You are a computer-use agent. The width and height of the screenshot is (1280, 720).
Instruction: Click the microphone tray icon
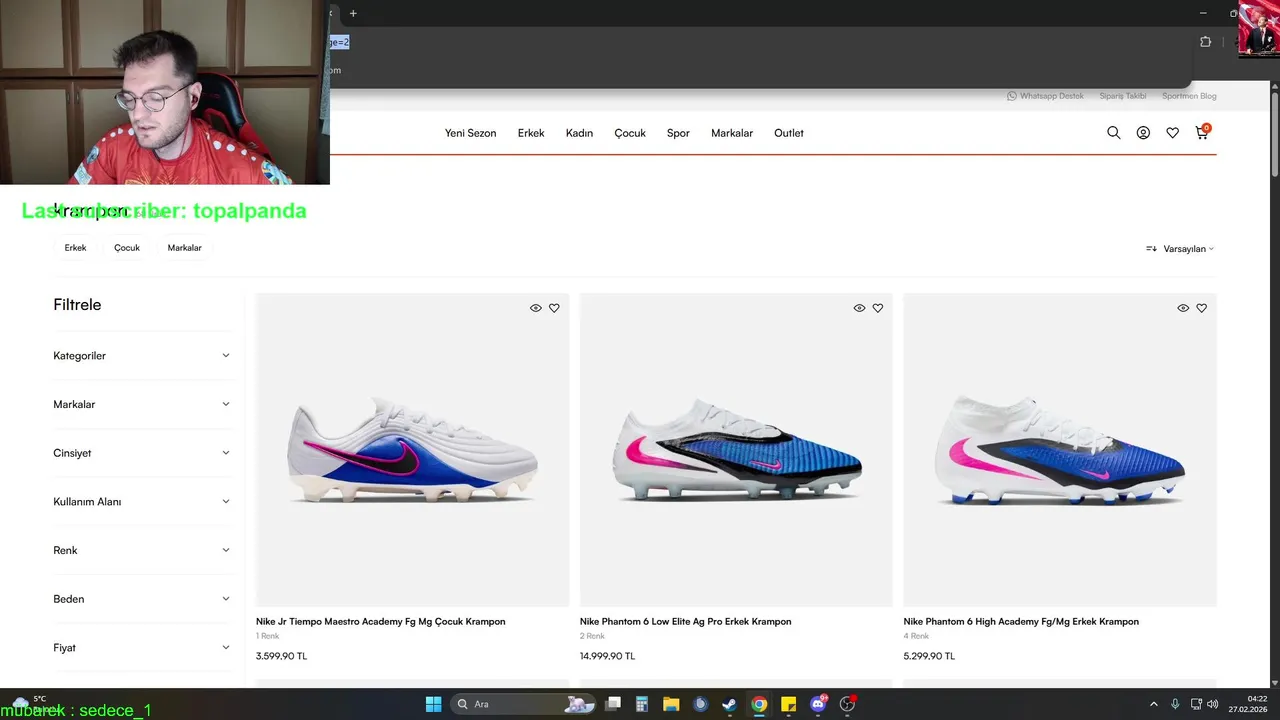1175,704
